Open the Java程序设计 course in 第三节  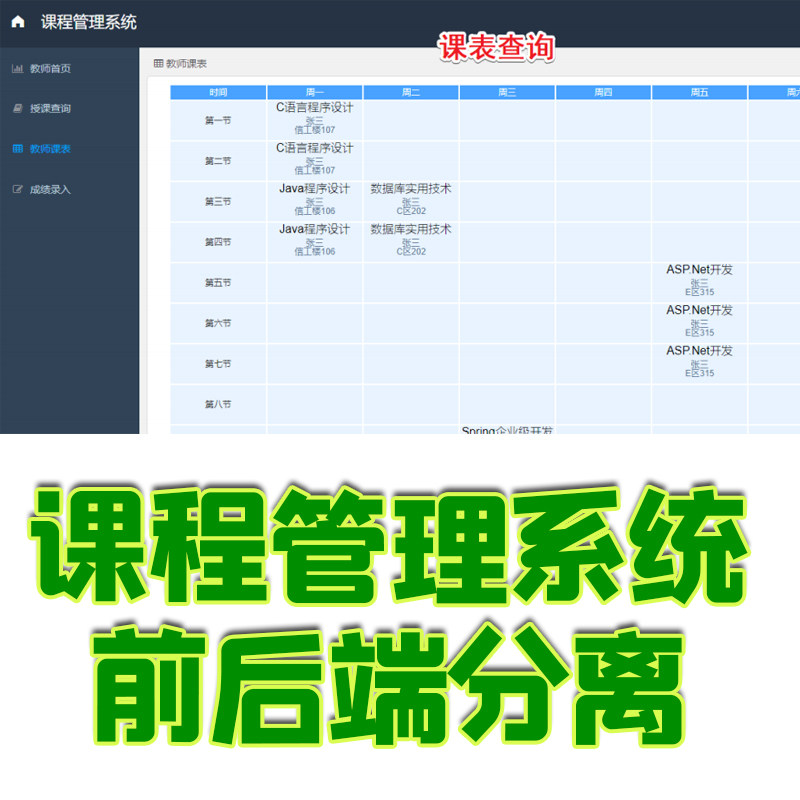pyautogui.click(x=313, y=188)
